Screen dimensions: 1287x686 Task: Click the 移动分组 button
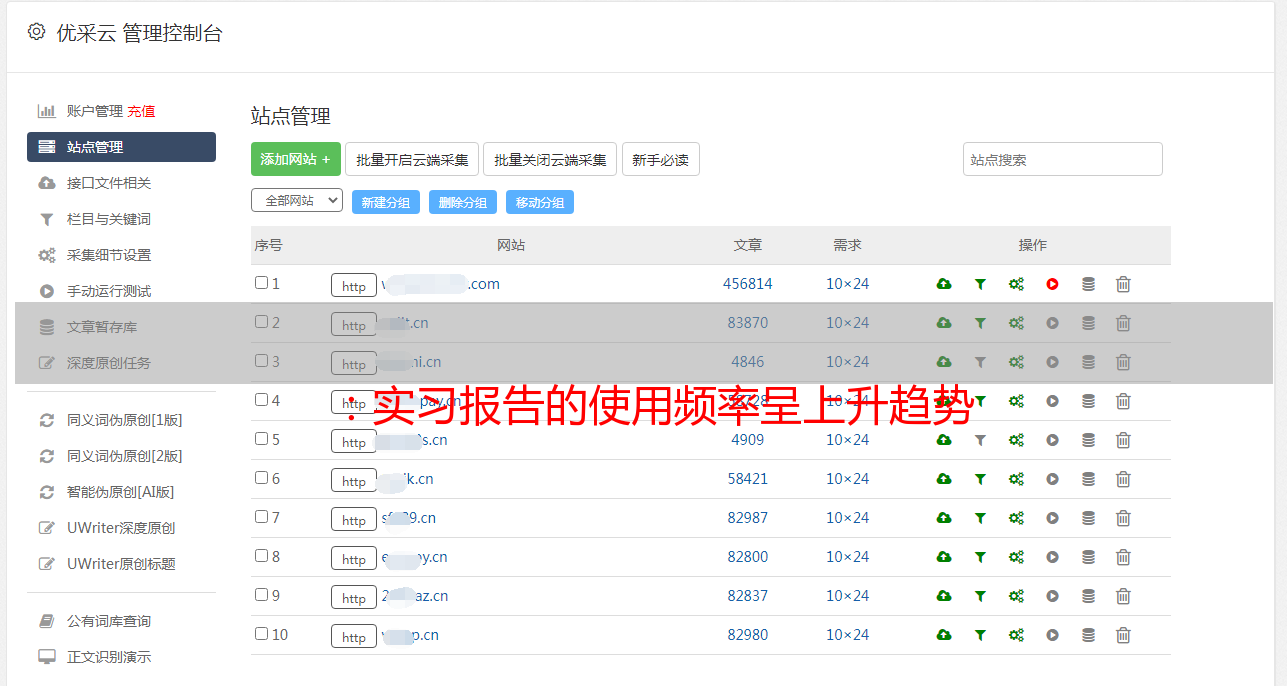tap(540, 202)
